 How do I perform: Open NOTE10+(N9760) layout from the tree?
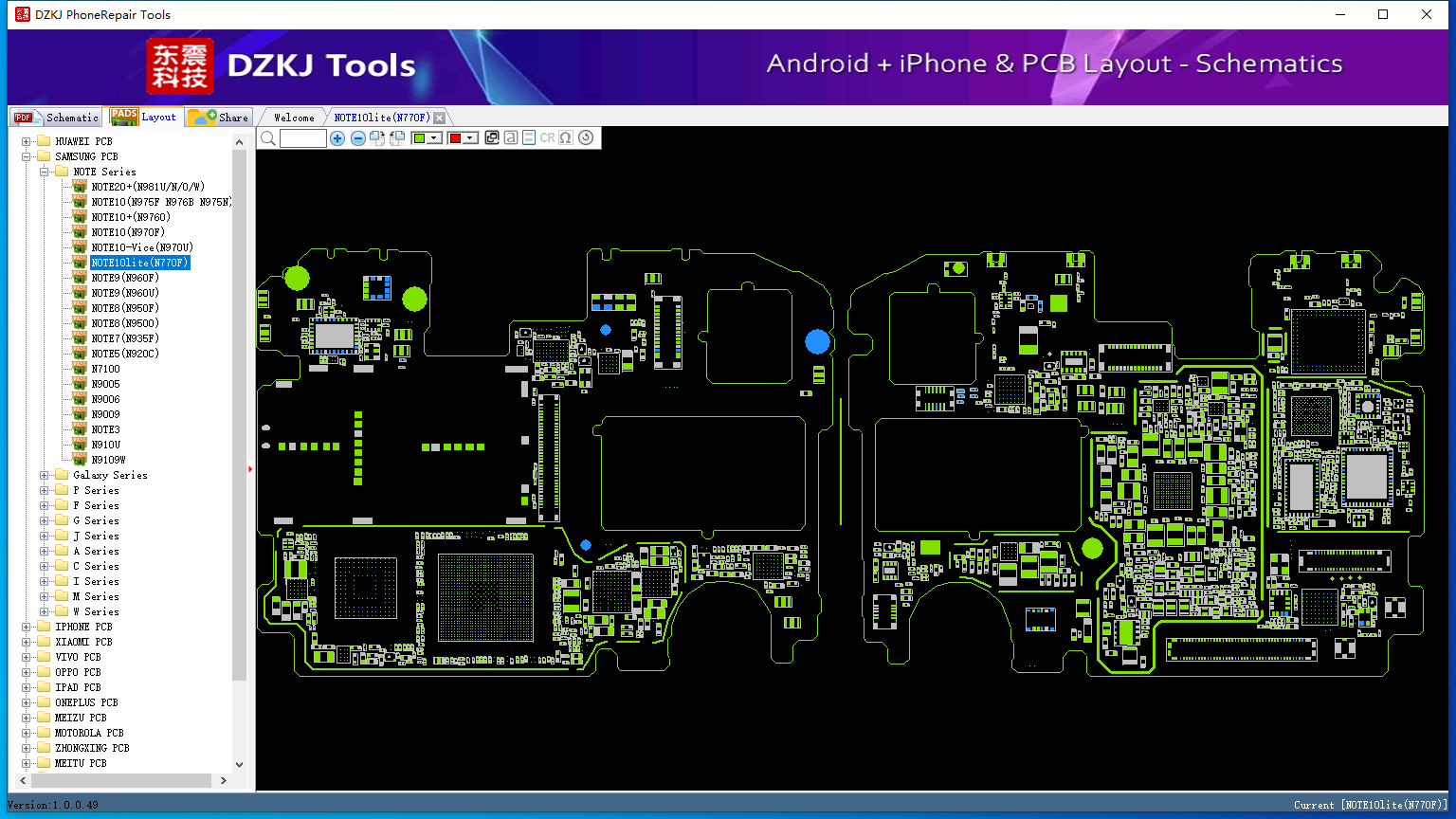(131, 217)
